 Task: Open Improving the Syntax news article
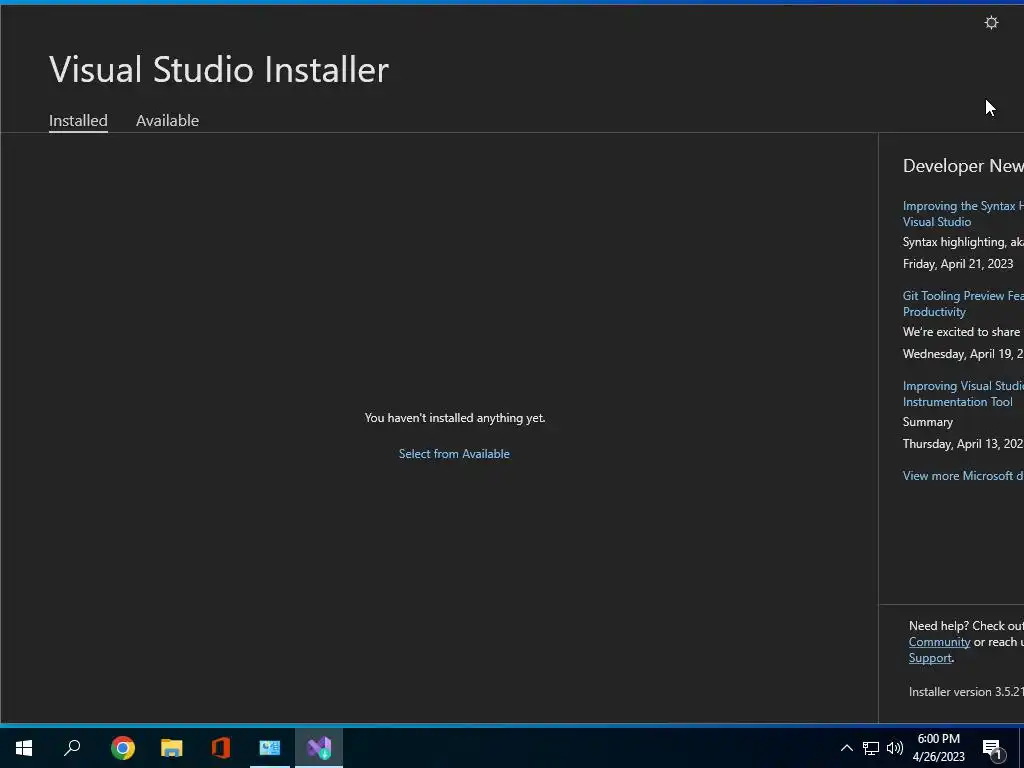(x=963, y=214)
